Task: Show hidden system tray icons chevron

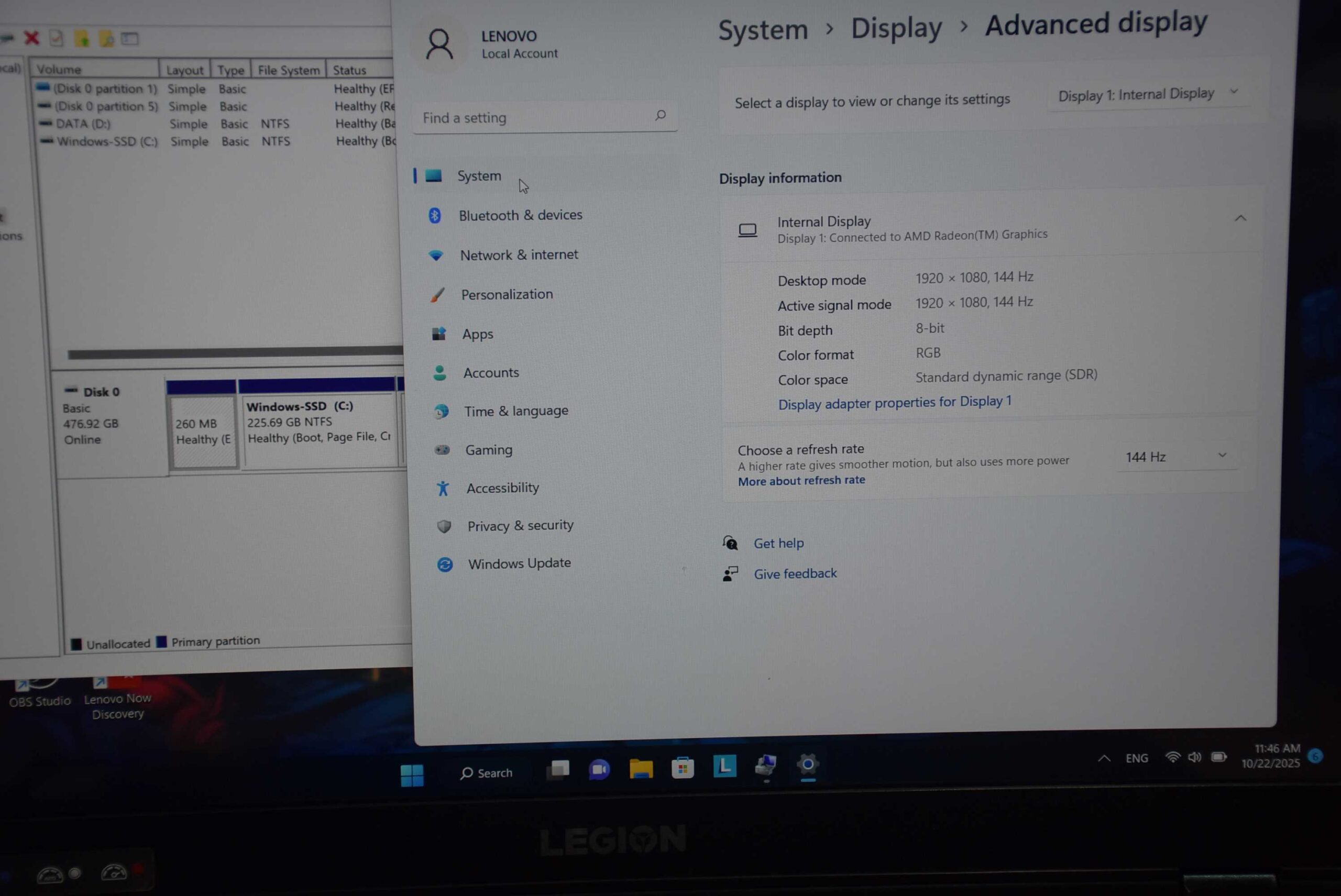Action: click(1104, 758)
